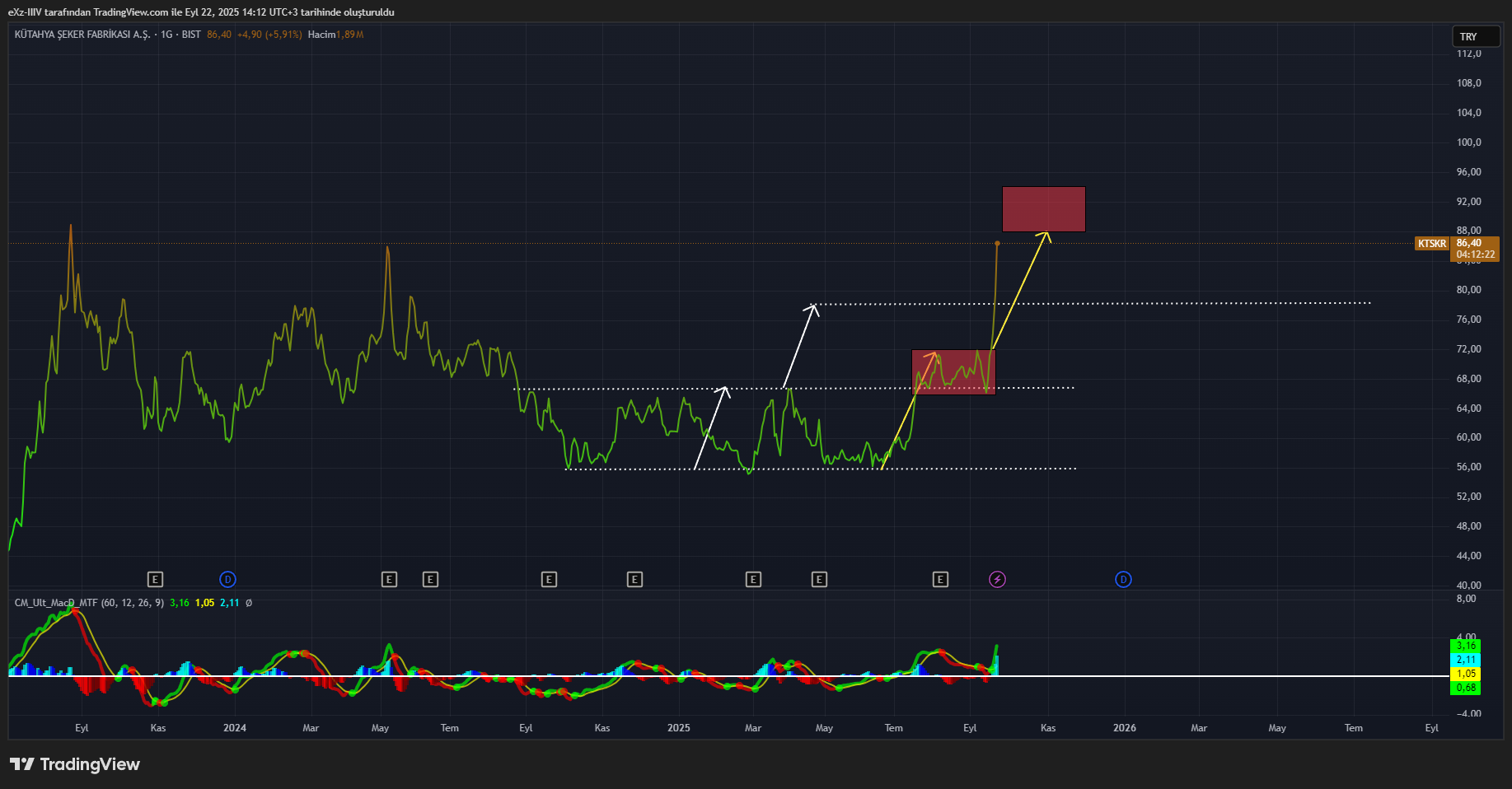This screenshot has width=1512, height=789.
Task: Click the BIST exchange label
Action: [x=191, y=35]
